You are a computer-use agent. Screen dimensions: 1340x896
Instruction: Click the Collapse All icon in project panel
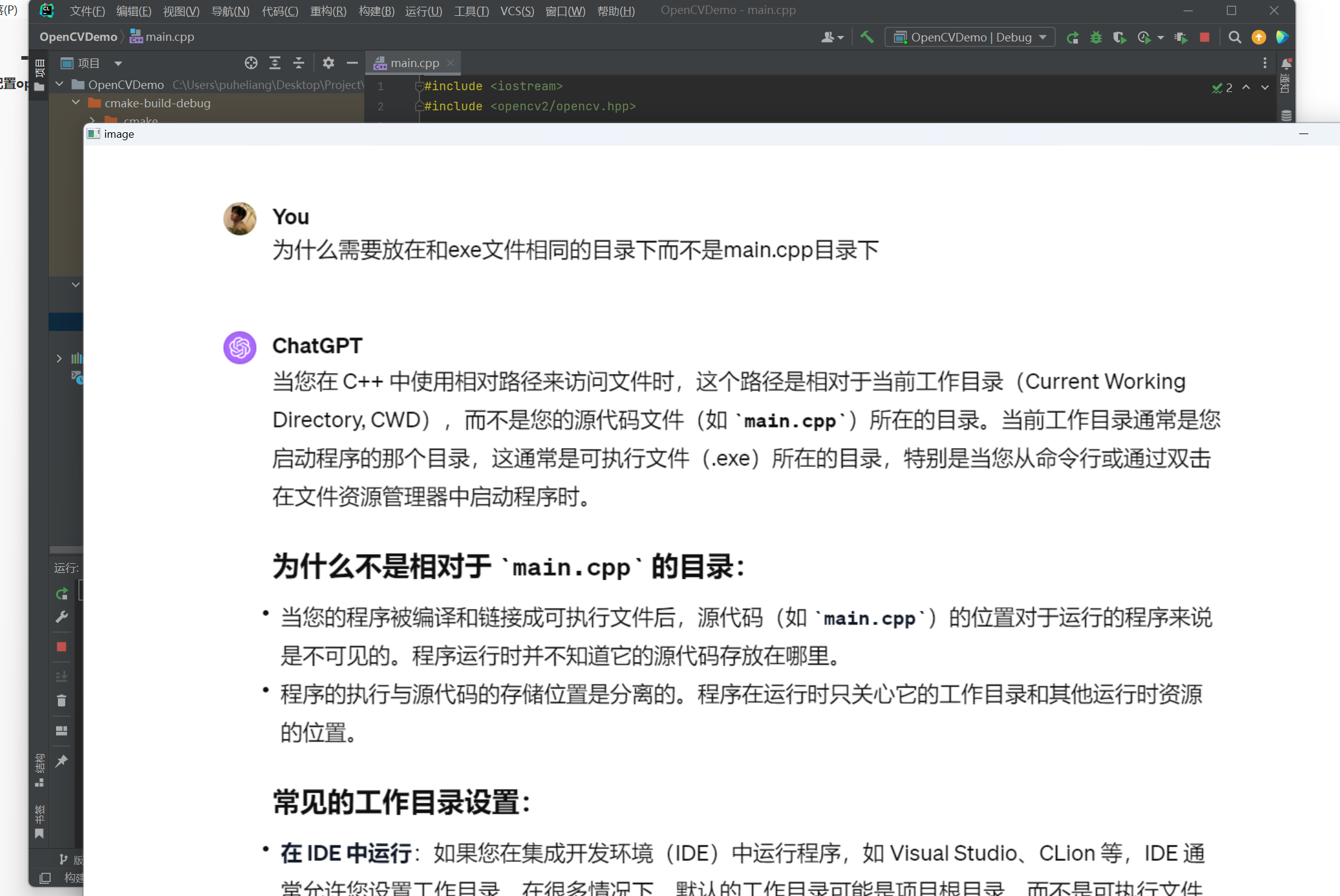pos(299,63)
